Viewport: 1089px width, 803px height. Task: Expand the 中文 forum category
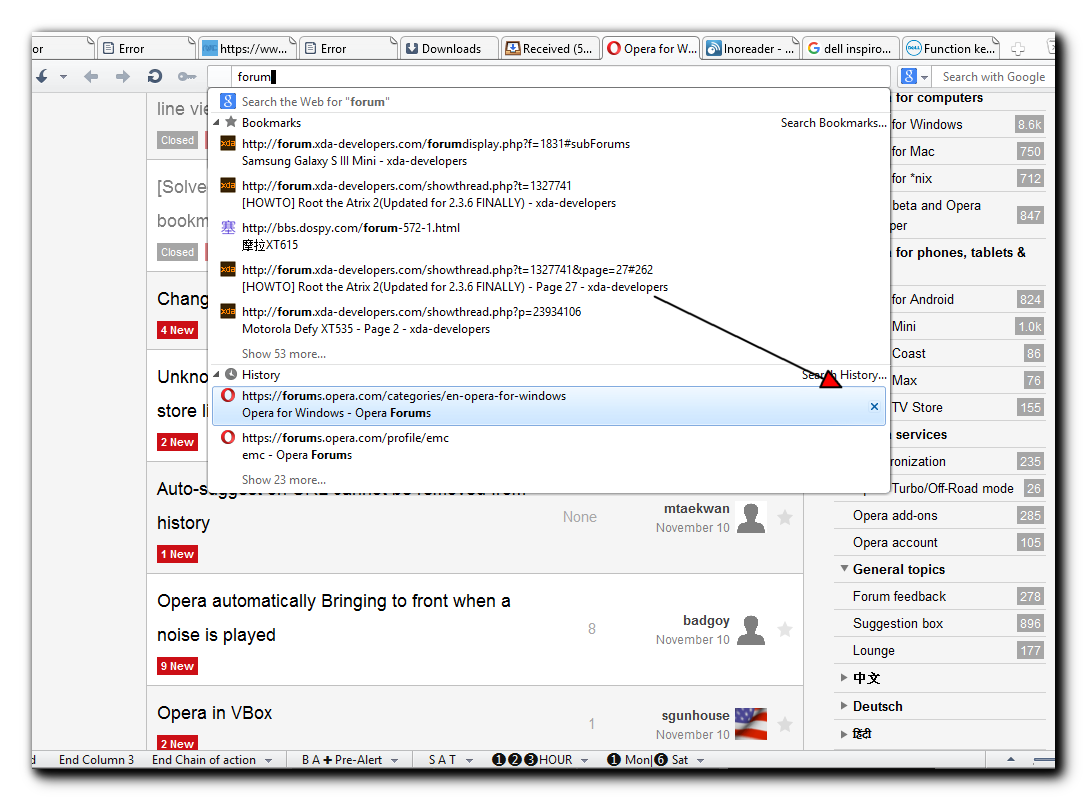(844, 678)
